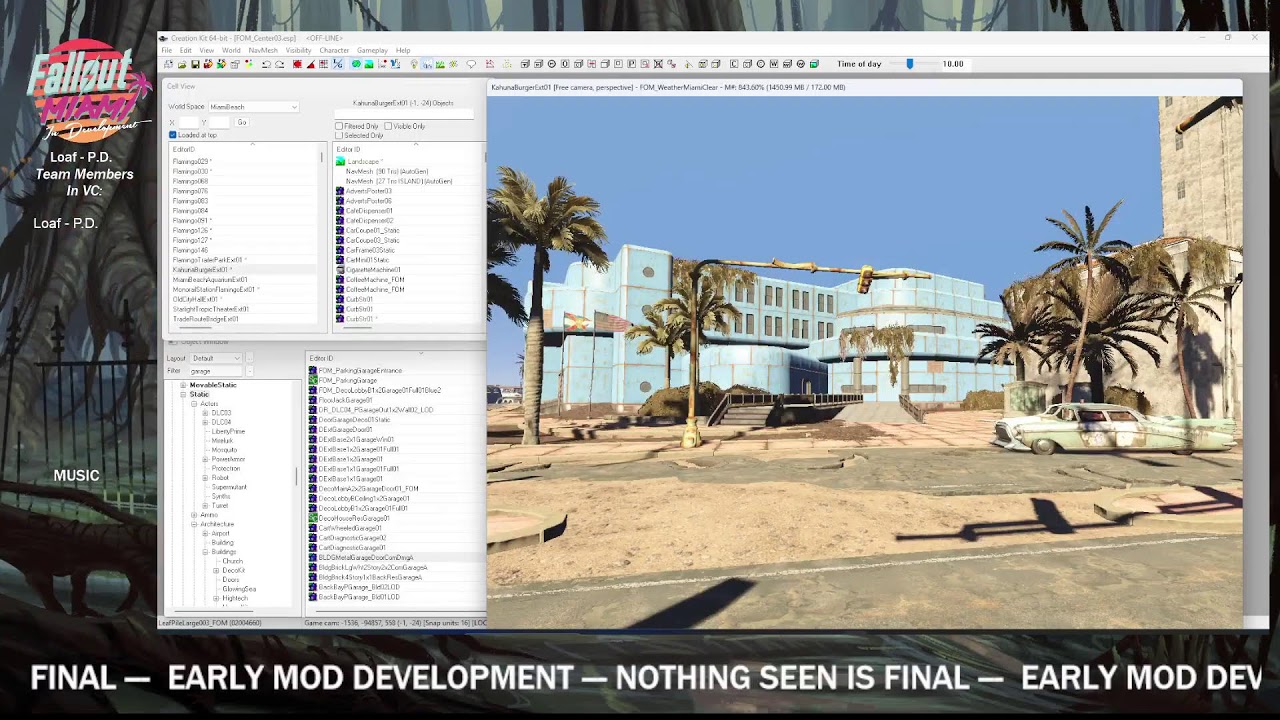Click the small button beside the garage filter
The width and height of the screenshot is (1280, 720).
tap(249, 371)
